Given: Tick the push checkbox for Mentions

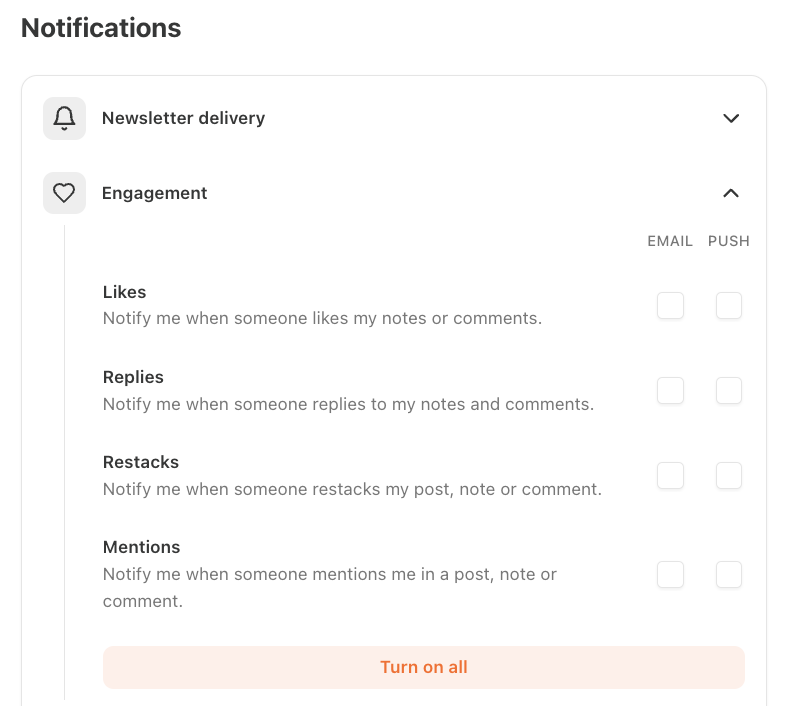Looking at the screenshot, I should click(729, 574).
